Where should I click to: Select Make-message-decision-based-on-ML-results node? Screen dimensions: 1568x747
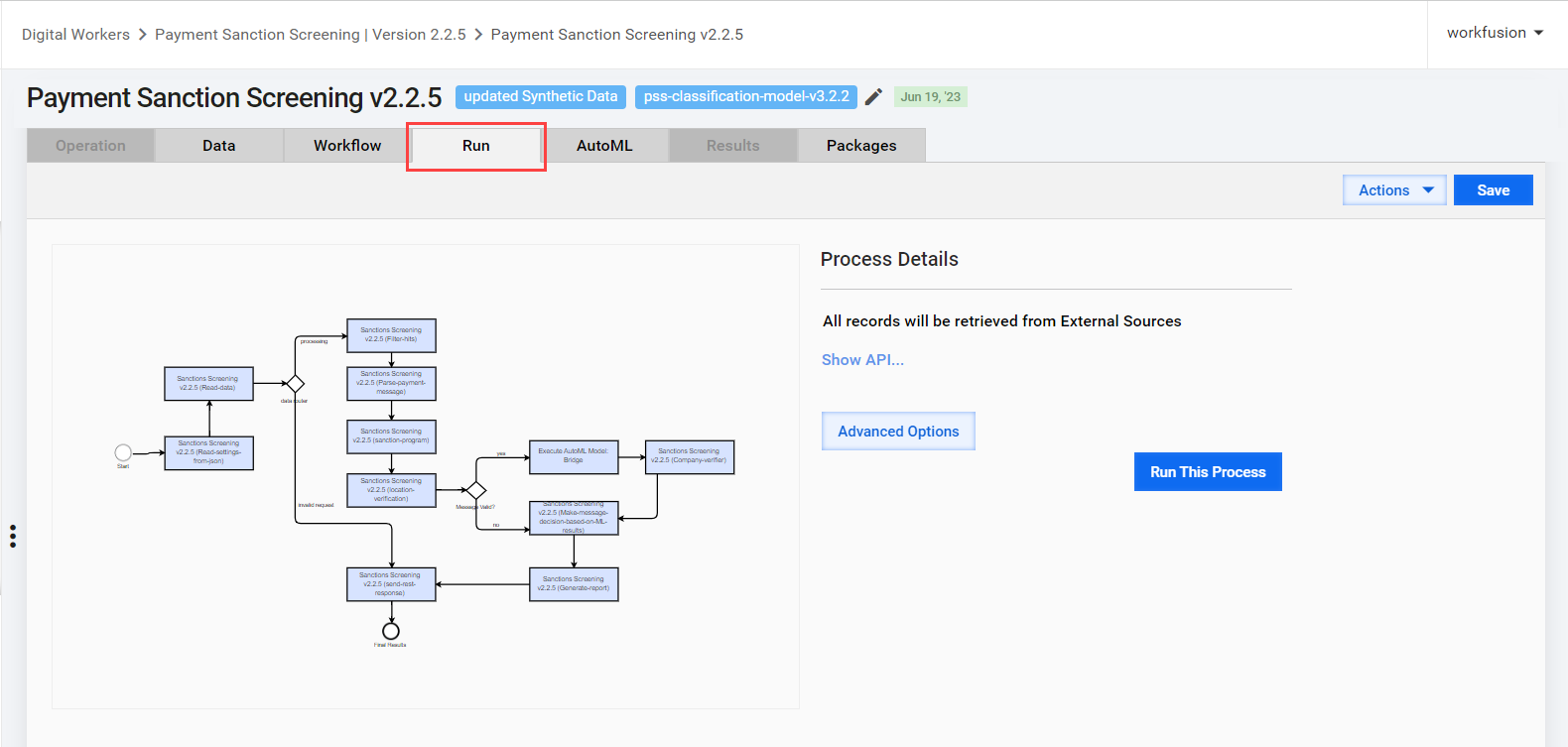[574, 518]
